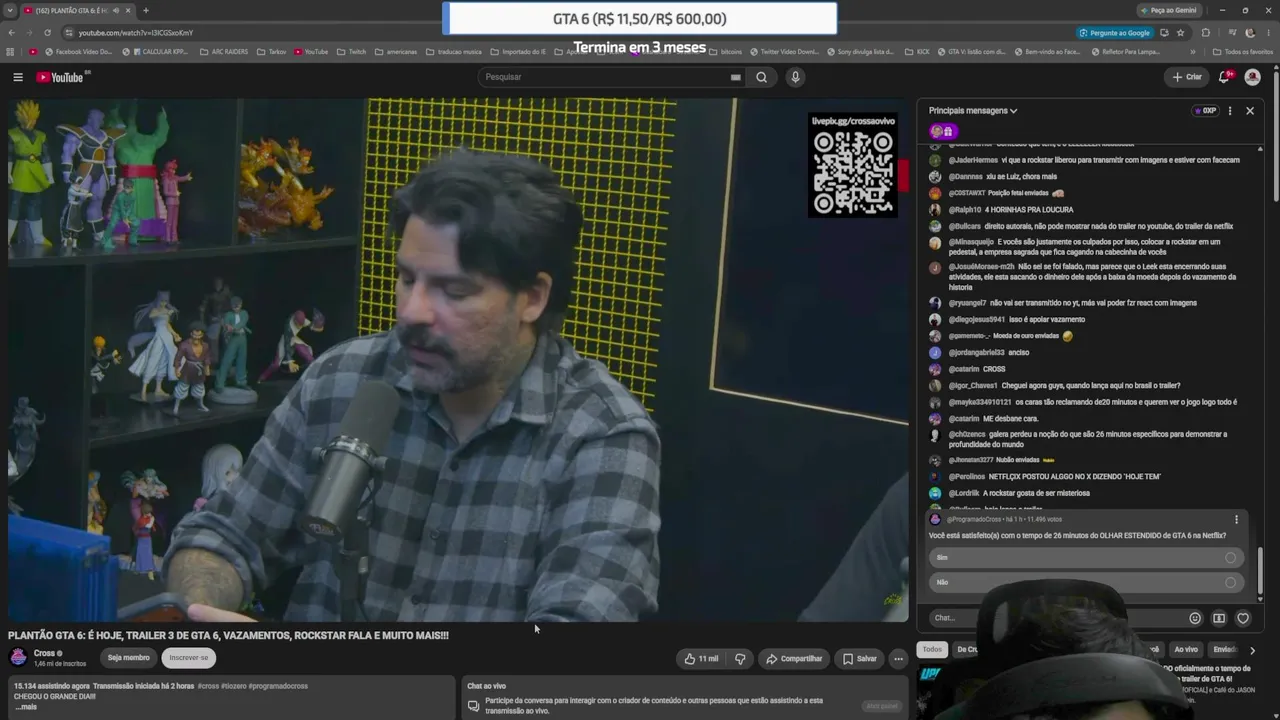Open the ARC RAIDERS bookmark folder

[223, 51]
